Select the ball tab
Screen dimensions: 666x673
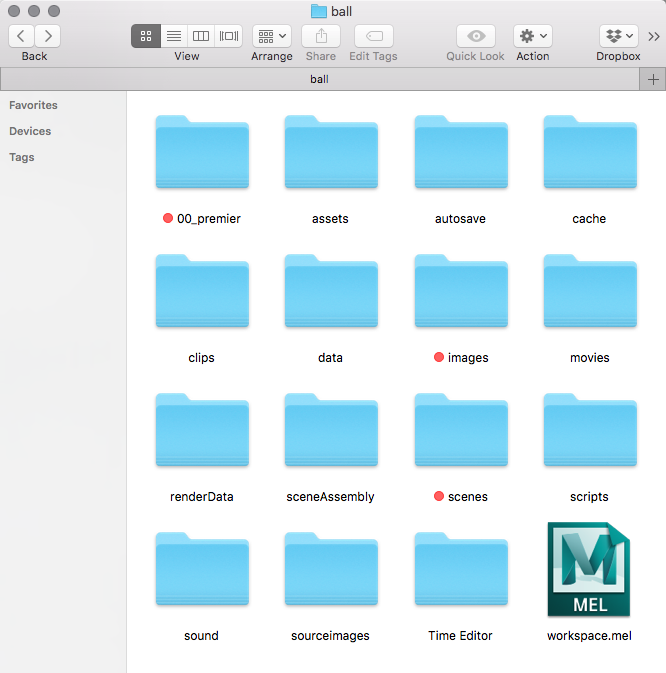[318, 79]
